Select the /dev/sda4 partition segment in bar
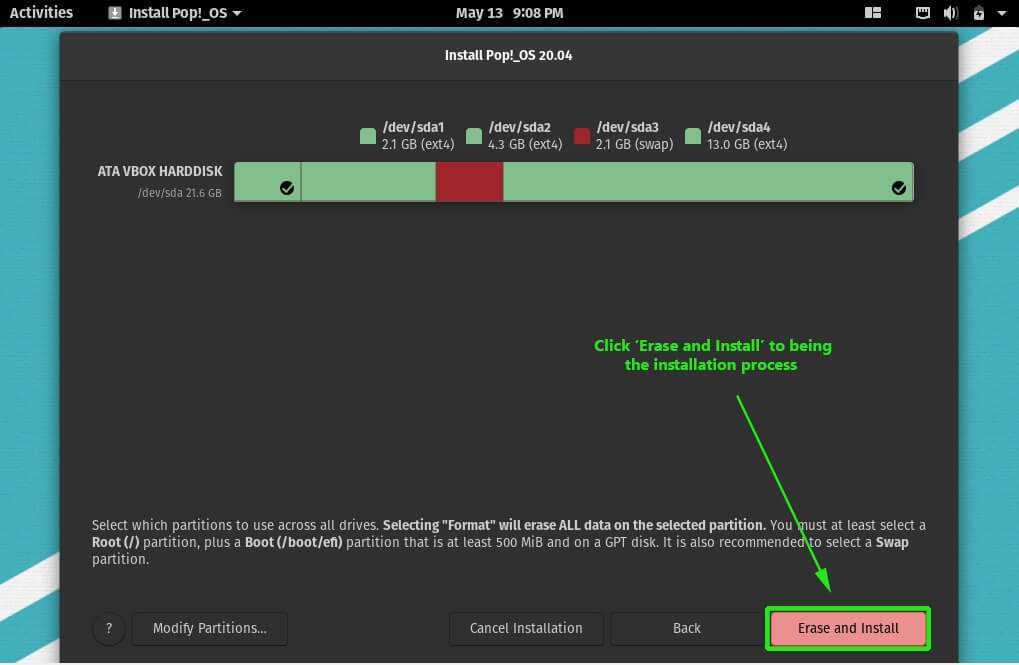 point(708,181)
